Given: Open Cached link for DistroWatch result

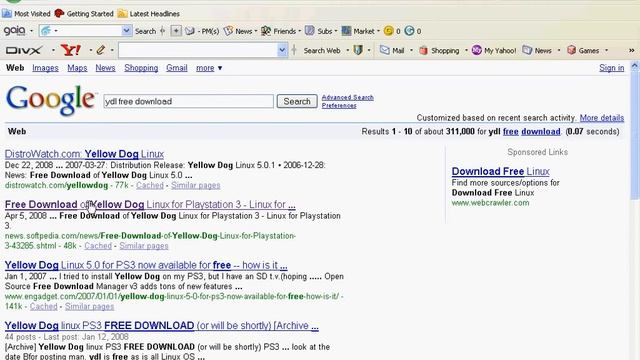Looking at the screenshot, I should click(x=150, y=186).
